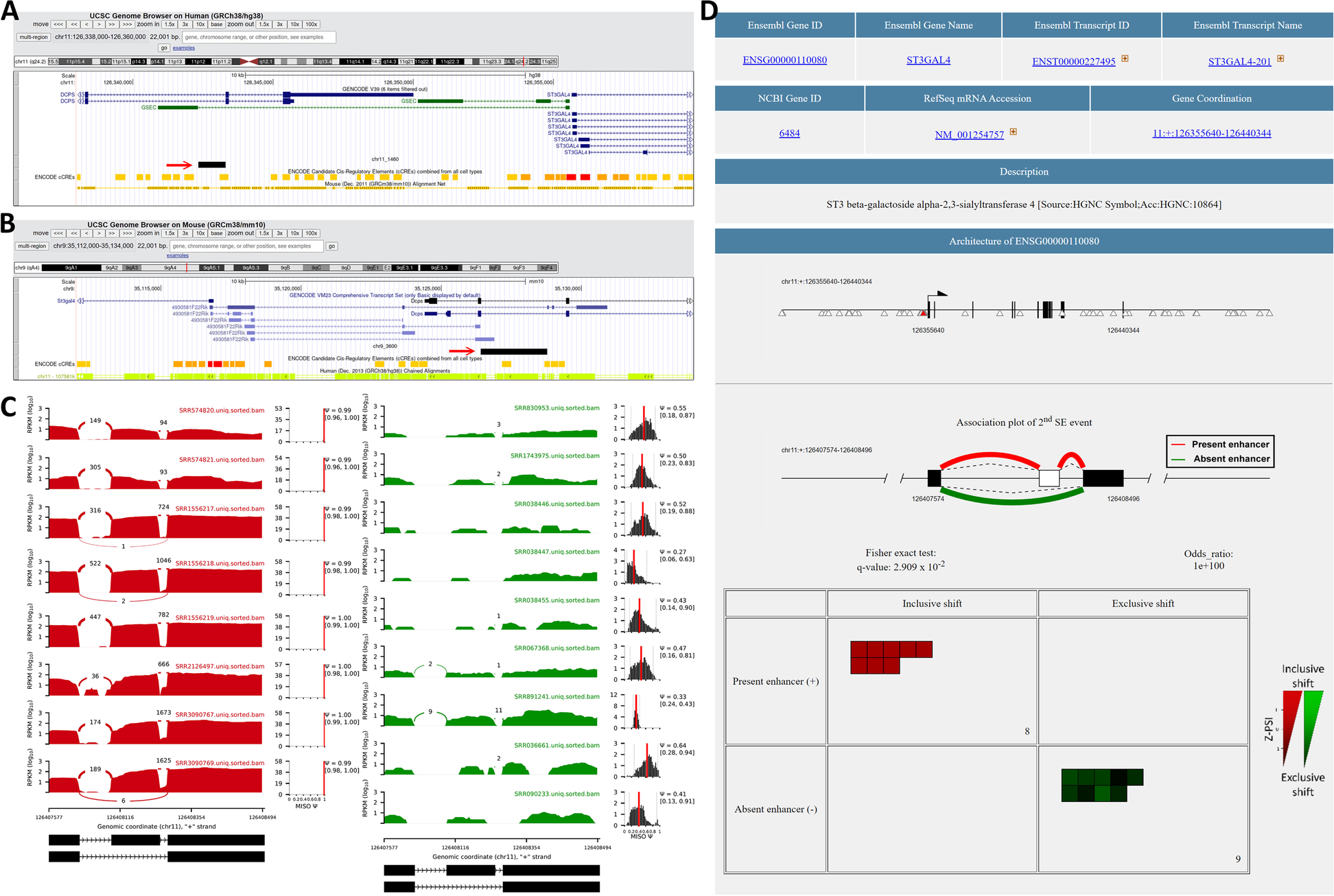Zoom out 3x in Human browser

(279, 24)
